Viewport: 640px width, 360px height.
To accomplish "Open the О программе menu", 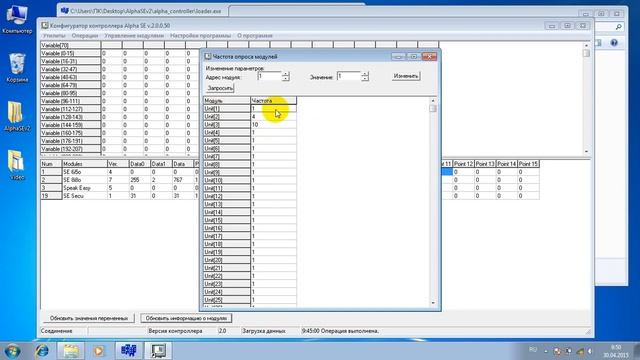I will point(255,36).
